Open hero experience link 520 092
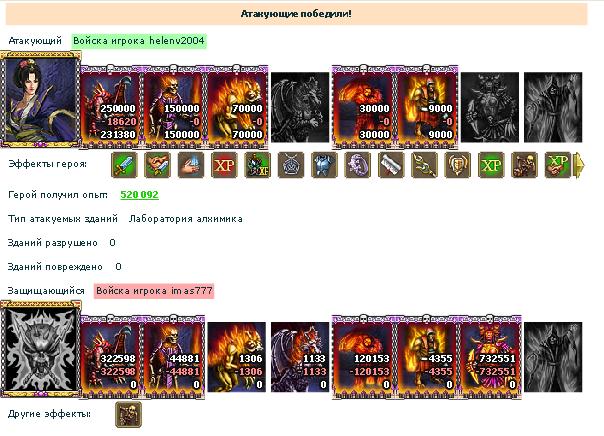This screenshot has height=436, width=604. pos(139,195)
